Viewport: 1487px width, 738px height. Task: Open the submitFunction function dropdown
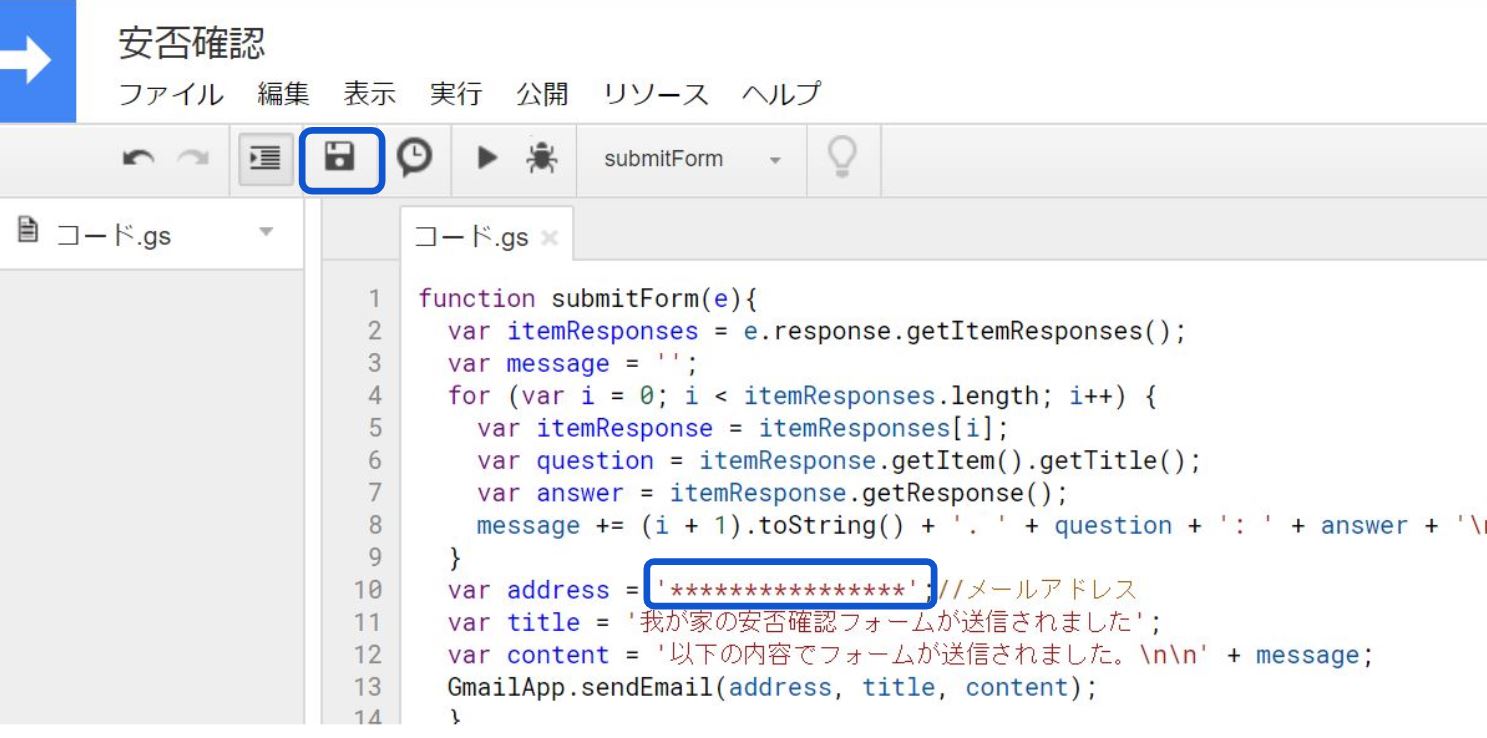click(692, 159)
